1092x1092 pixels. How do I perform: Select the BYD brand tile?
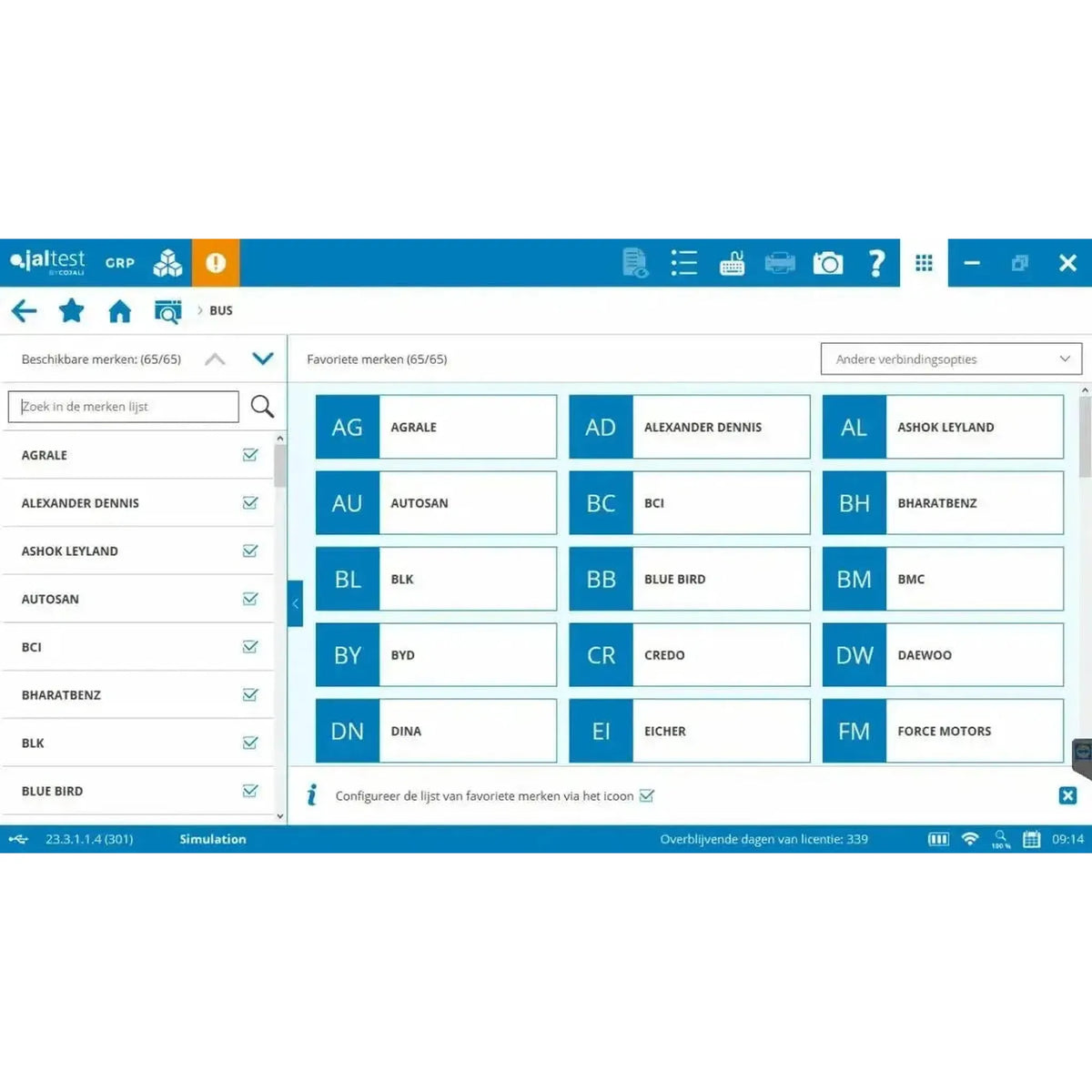436,654
